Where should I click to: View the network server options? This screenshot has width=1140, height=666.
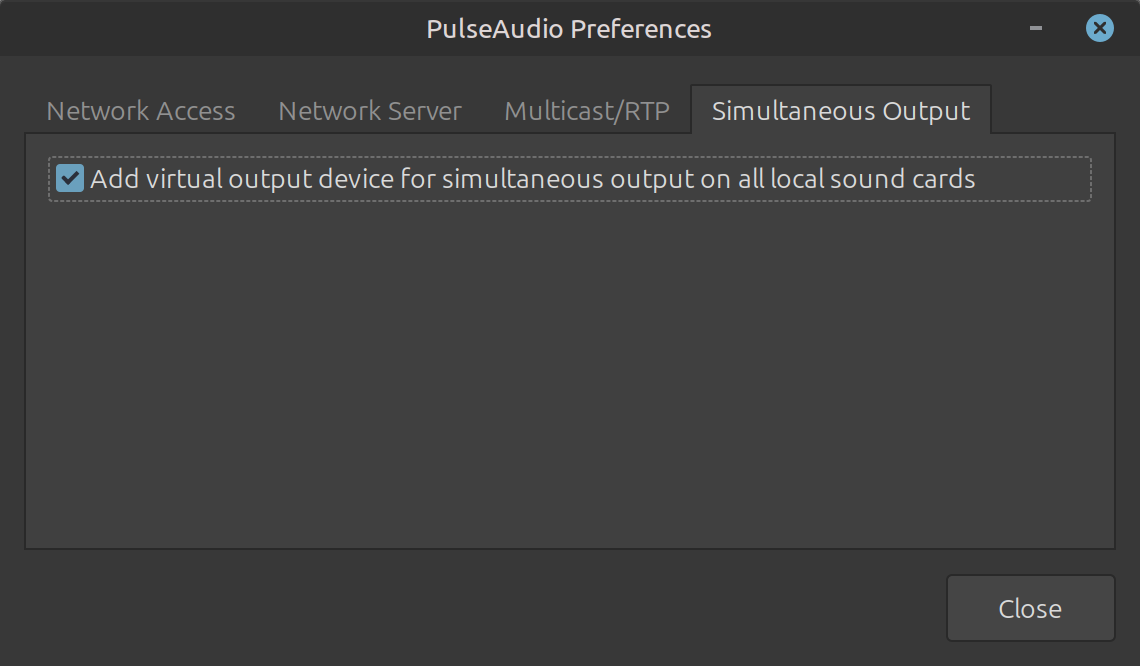[370, 111]
